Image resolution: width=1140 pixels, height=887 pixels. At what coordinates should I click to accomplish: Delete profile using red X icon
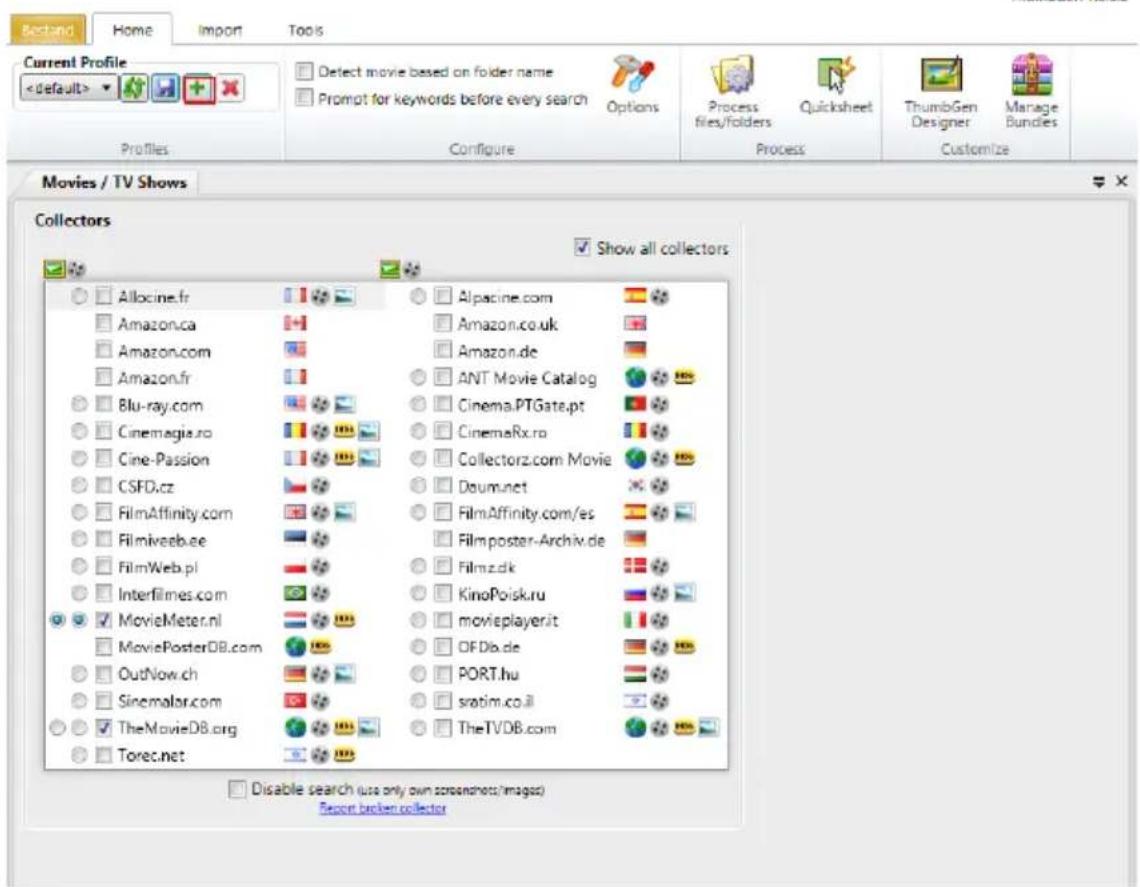pos(230,89)
